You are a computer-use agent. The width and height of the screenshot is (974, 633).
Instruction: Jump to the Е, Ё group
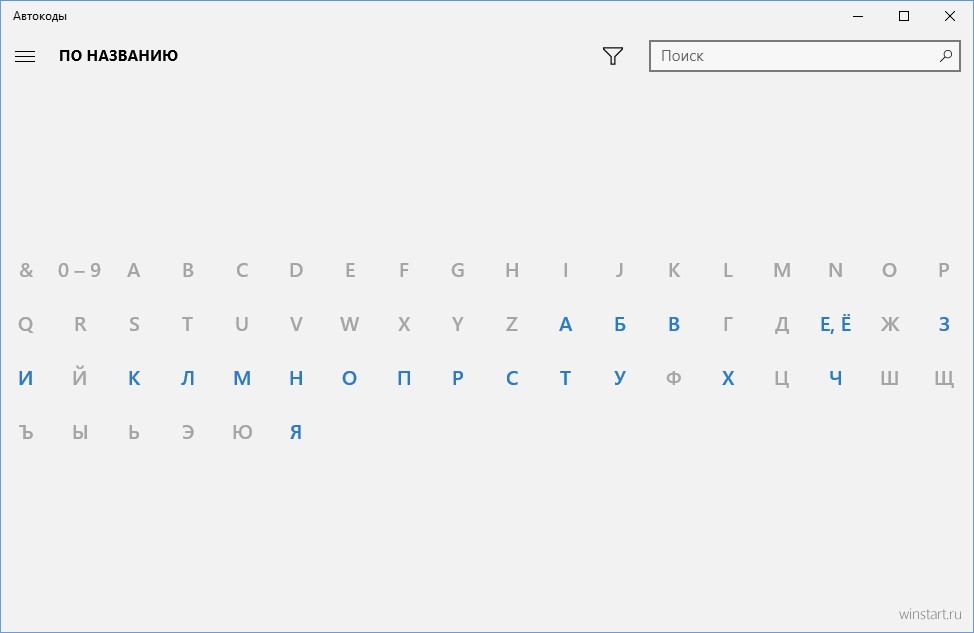click(x=835, y=324)
